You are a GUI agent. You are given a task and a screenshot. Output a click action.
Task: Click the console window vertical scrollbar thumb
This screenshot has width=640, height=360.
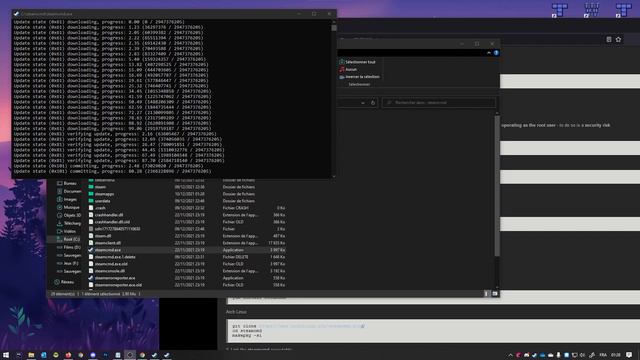click(x=334, y=28)
